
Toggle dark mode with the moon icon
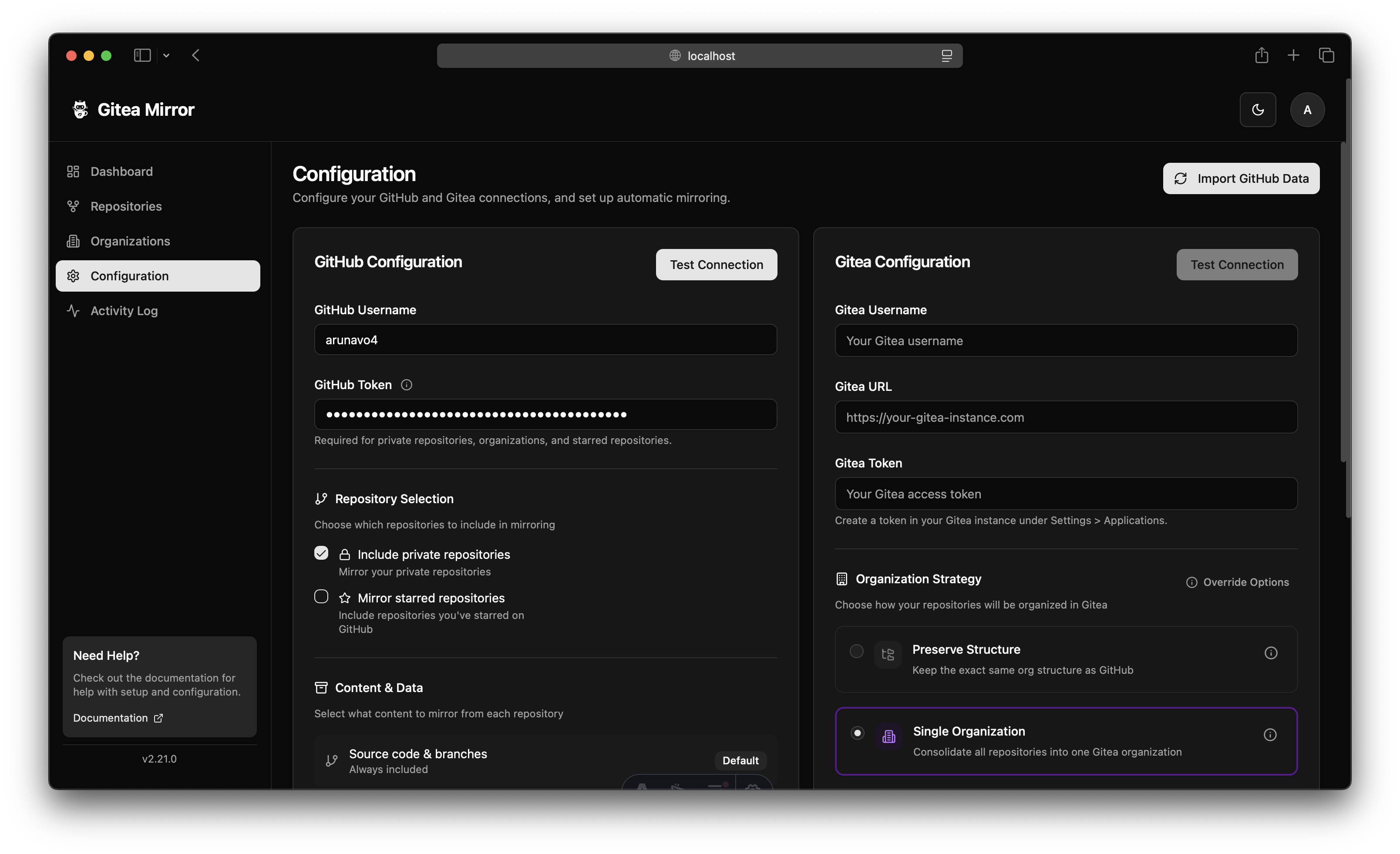click(1257, 110)
